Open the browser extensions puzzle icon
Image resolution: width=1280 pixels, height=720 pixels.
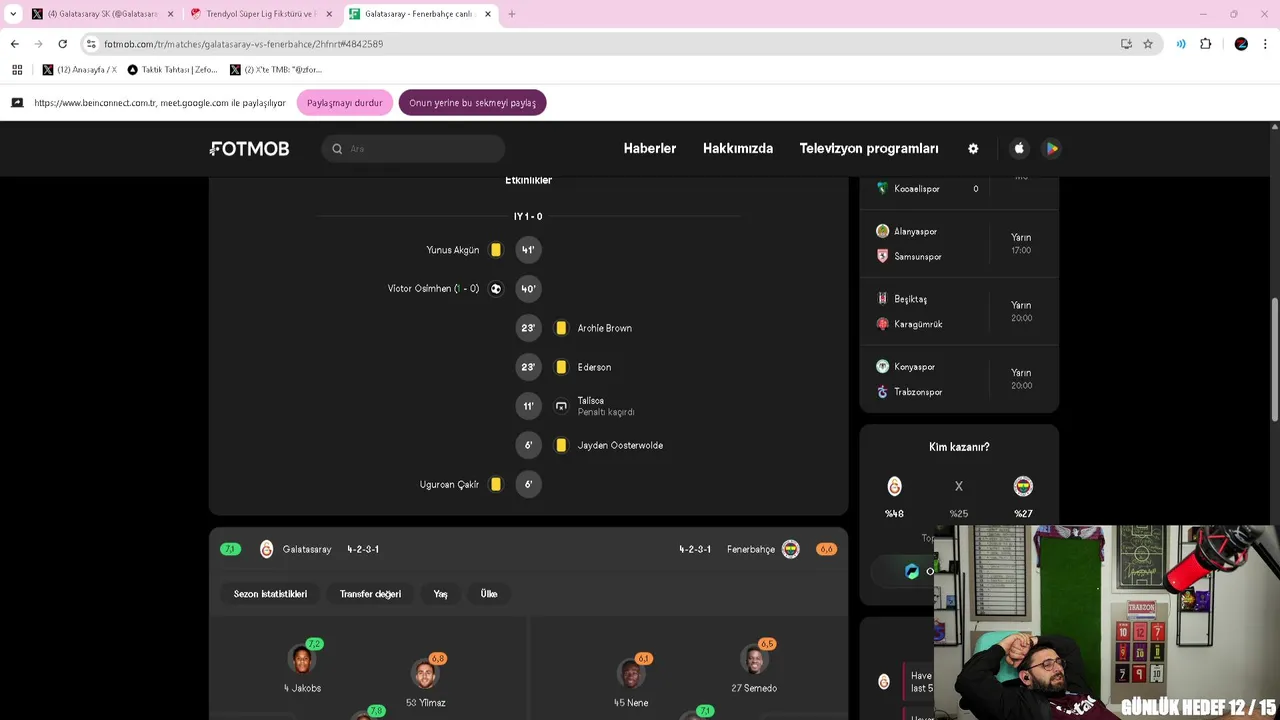point(1206,44)
